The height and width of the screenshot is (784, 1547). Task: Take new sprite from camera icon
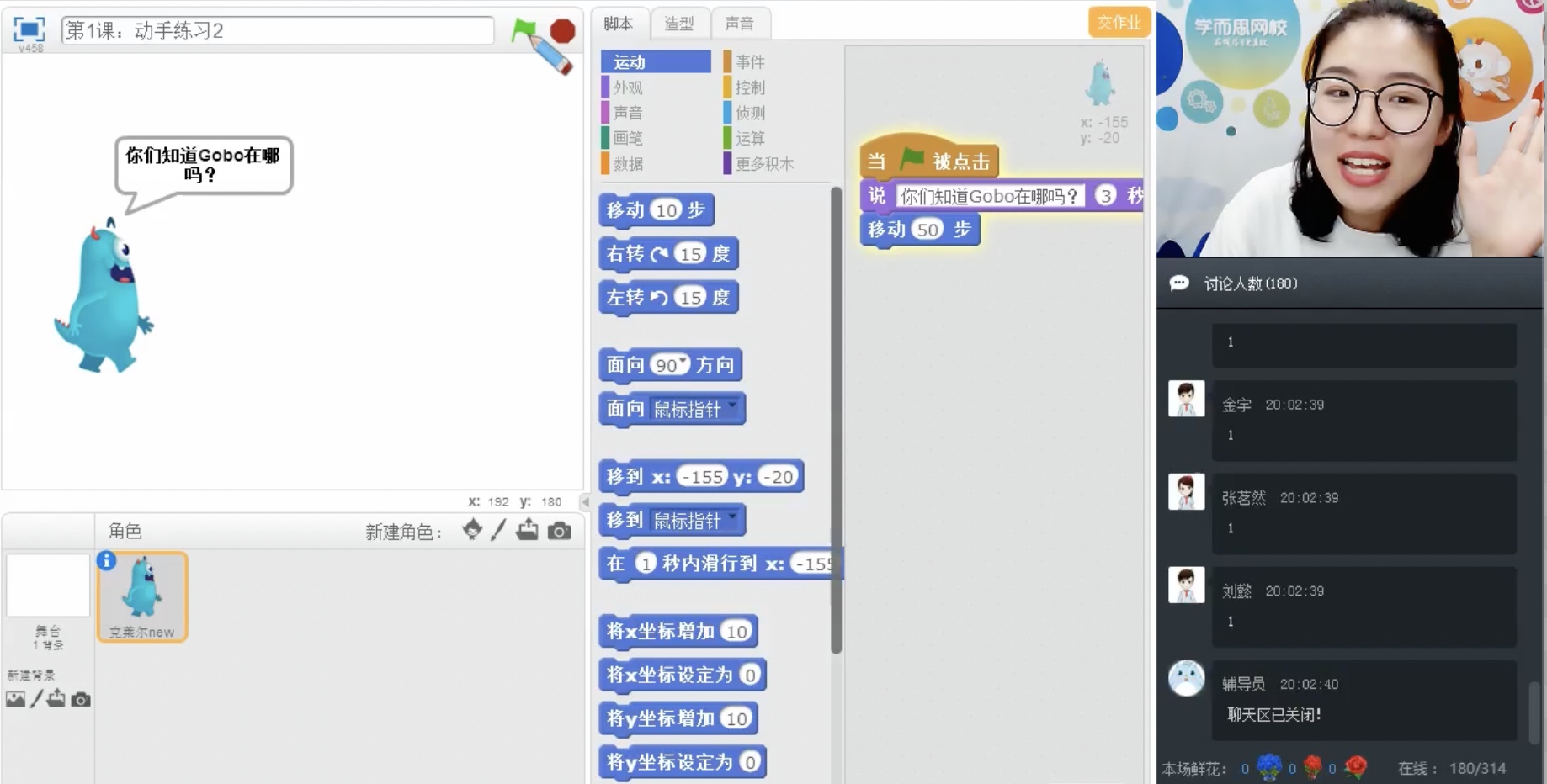tap(560, 531)
